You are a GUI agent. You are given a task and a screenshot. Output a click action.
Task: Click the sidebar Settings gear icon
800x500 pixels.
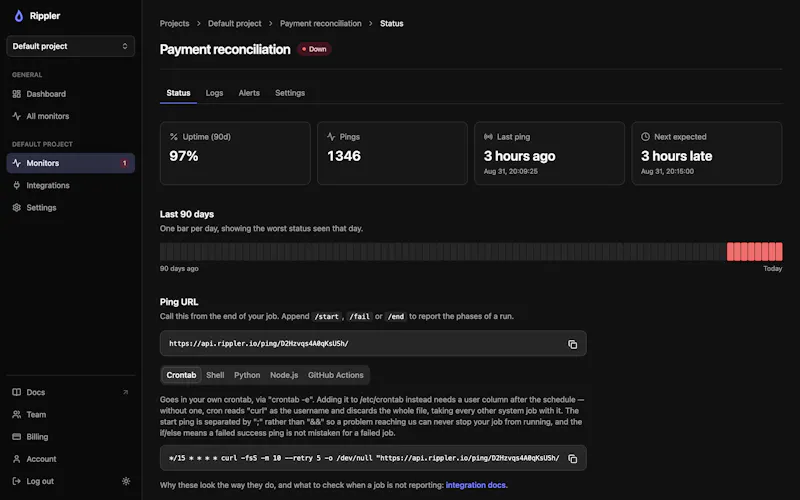pos(16,208)
